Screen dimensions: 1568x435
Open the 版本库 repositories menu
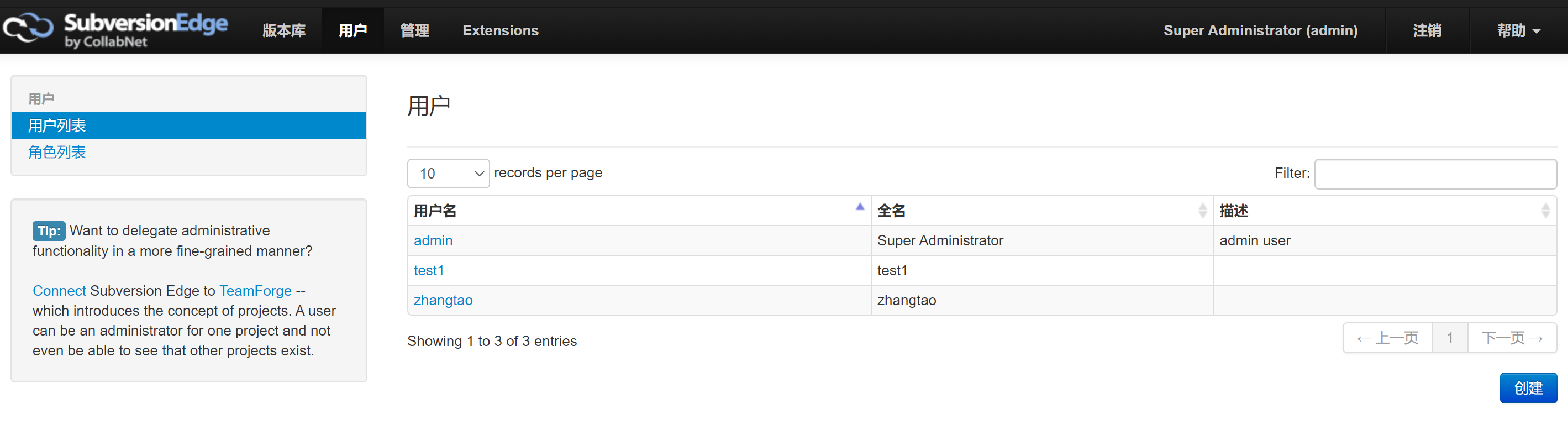[x=283, y=30]
